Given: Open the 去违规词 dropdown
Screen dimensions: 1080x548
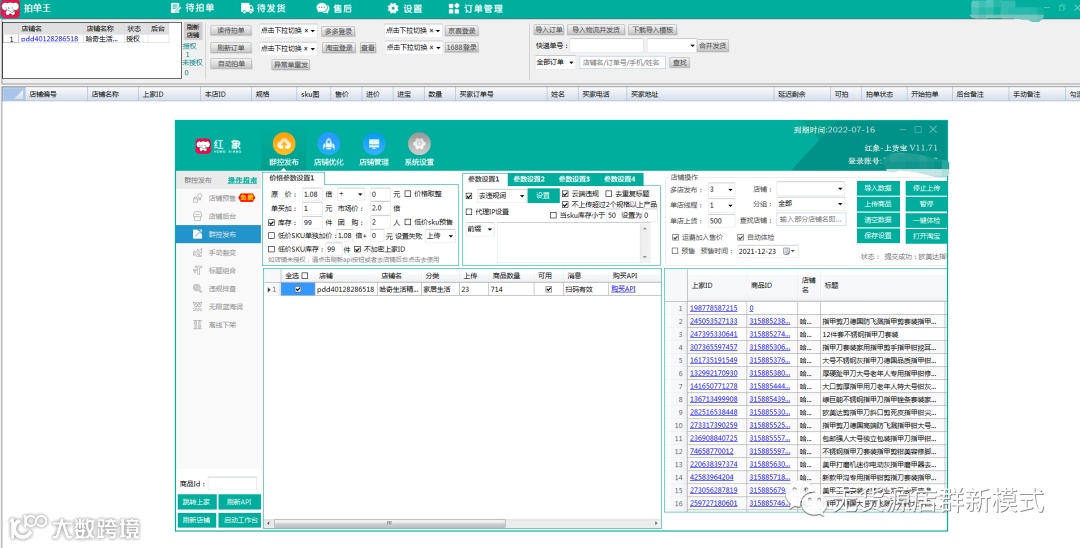Looking at the screenshot, I should pyautogui.click(x=501, y=196).
